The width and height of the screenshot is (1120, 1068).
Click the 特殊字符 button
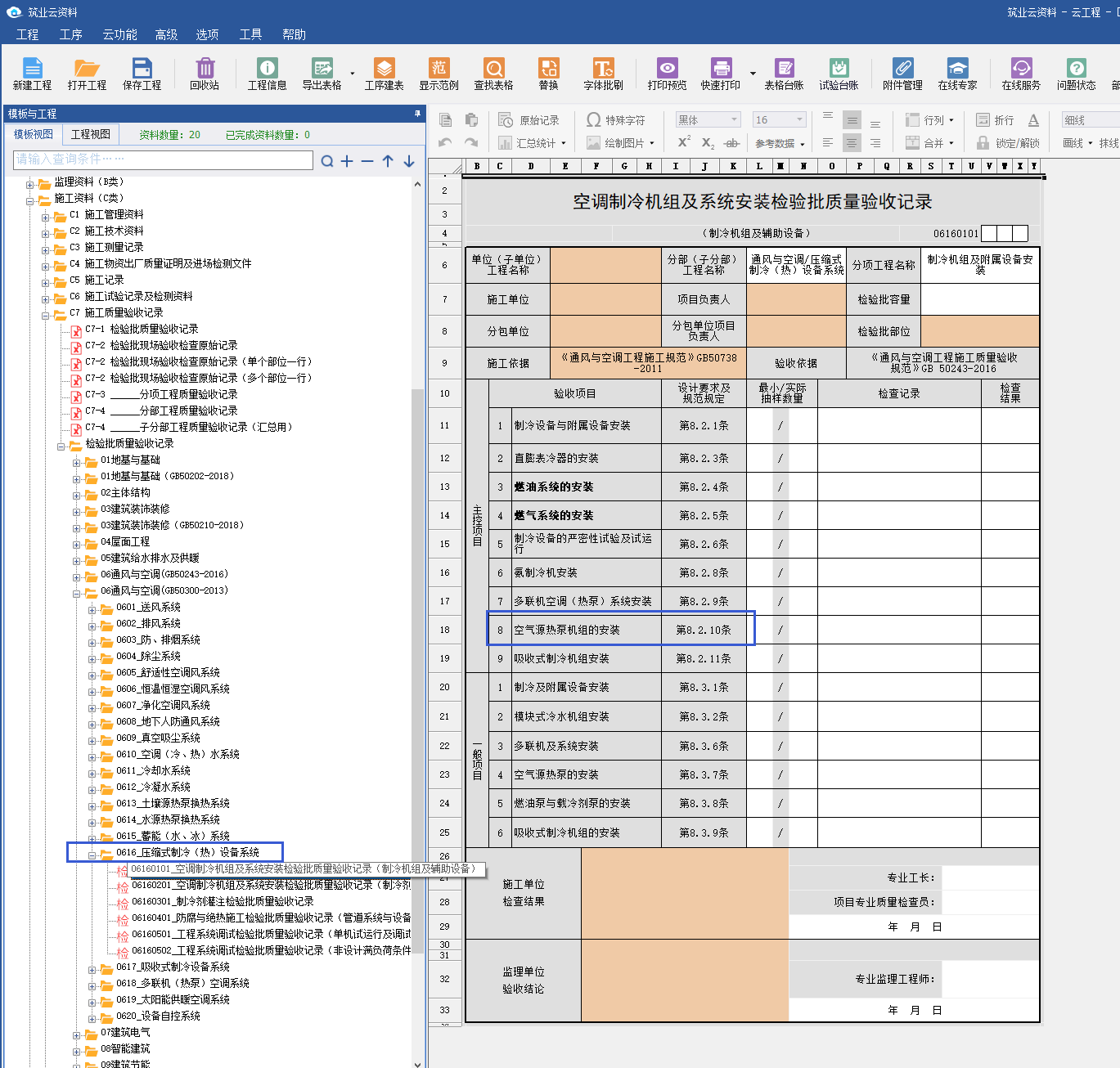coord(616,120)
